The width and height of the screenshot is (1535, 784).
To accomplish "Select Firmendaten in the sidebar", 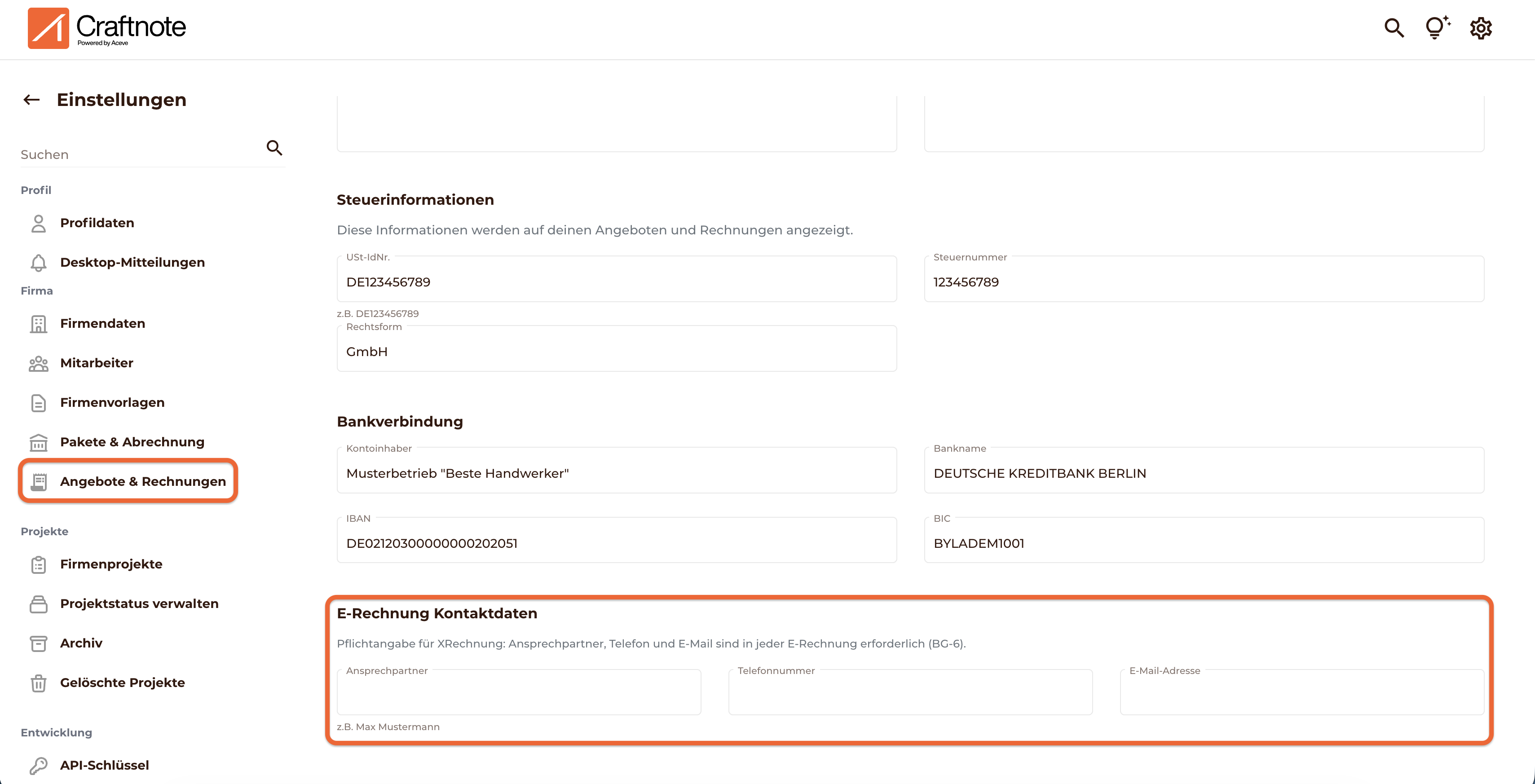I will point(102,323).
